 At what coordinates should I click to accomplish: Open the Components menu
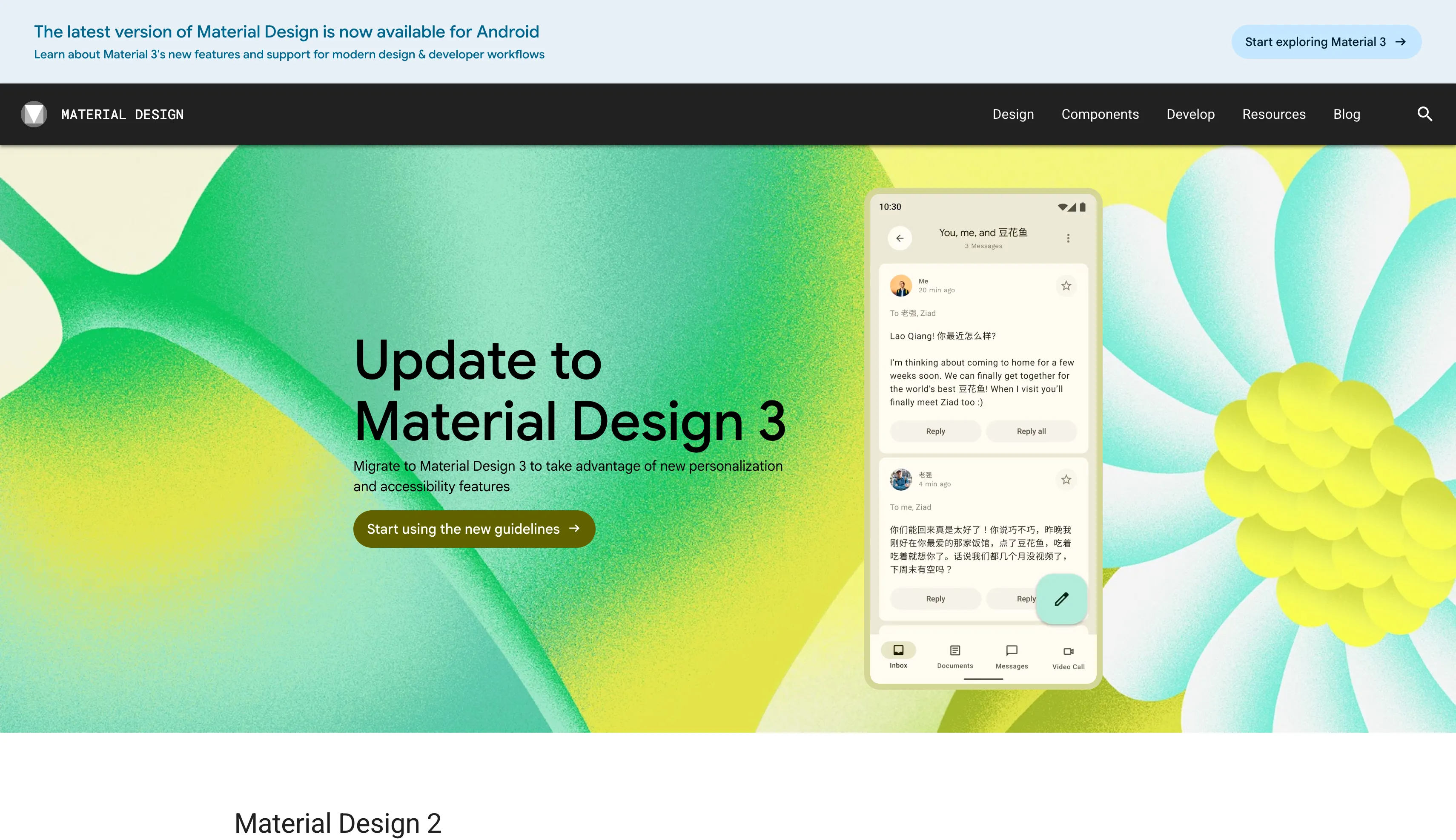pyautogui.click(x=1100, y=114)
